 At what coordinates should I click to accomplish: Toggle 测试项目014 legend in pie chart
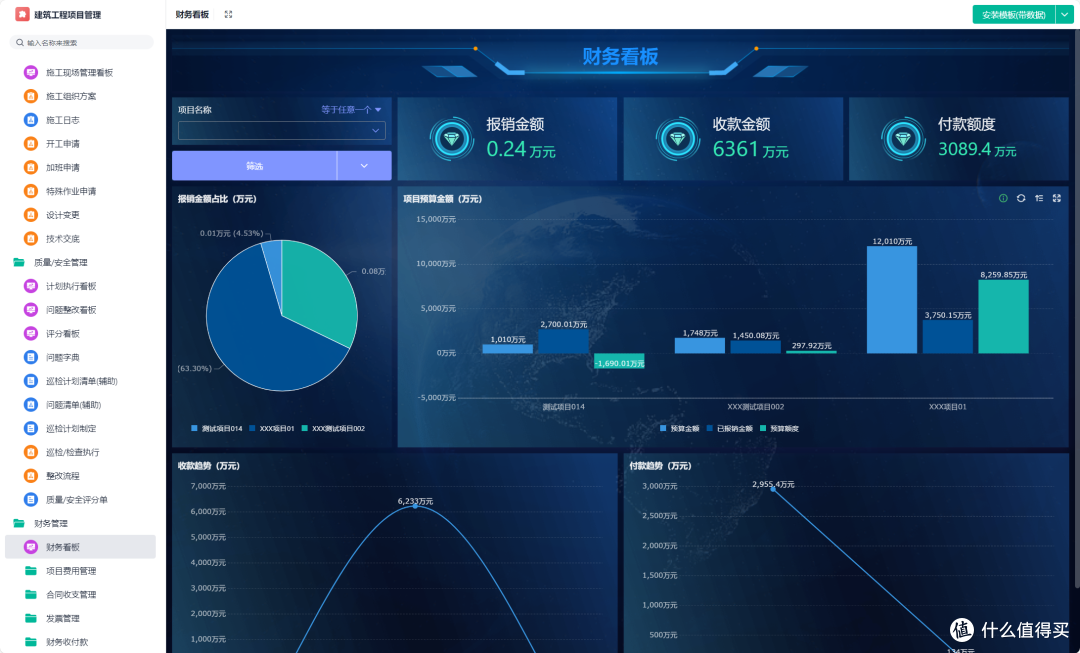point(217,428)
